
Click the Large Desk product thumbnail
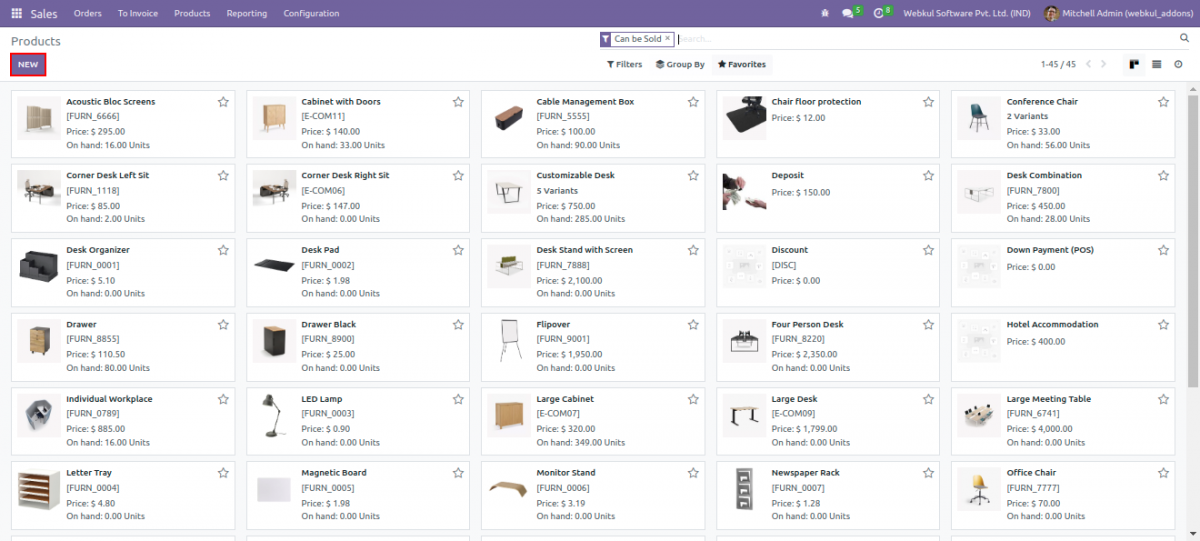[744, 417]
